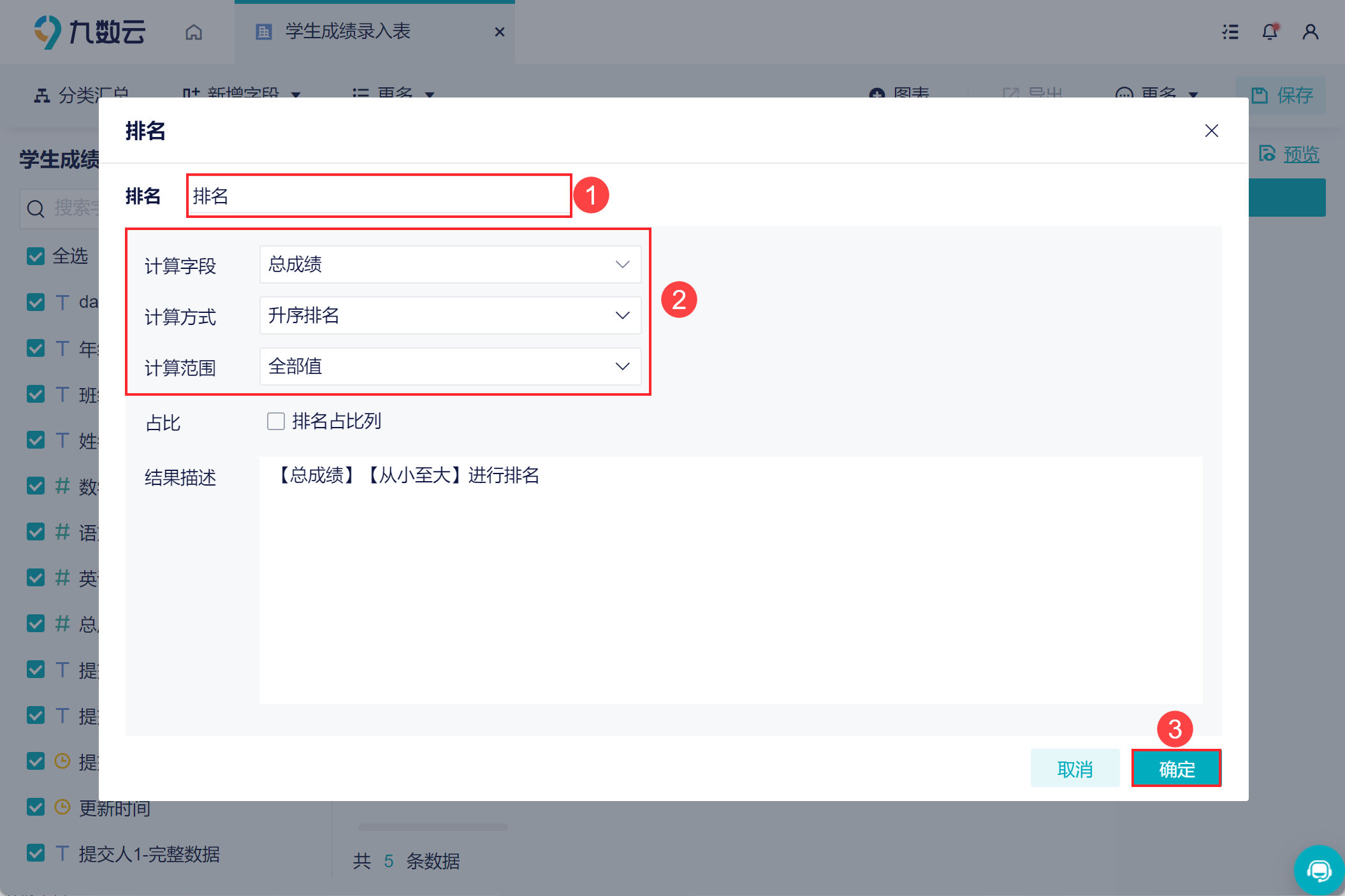
Task: Uncheck the 更新时间 field checkbox
Action: (36, 807)
